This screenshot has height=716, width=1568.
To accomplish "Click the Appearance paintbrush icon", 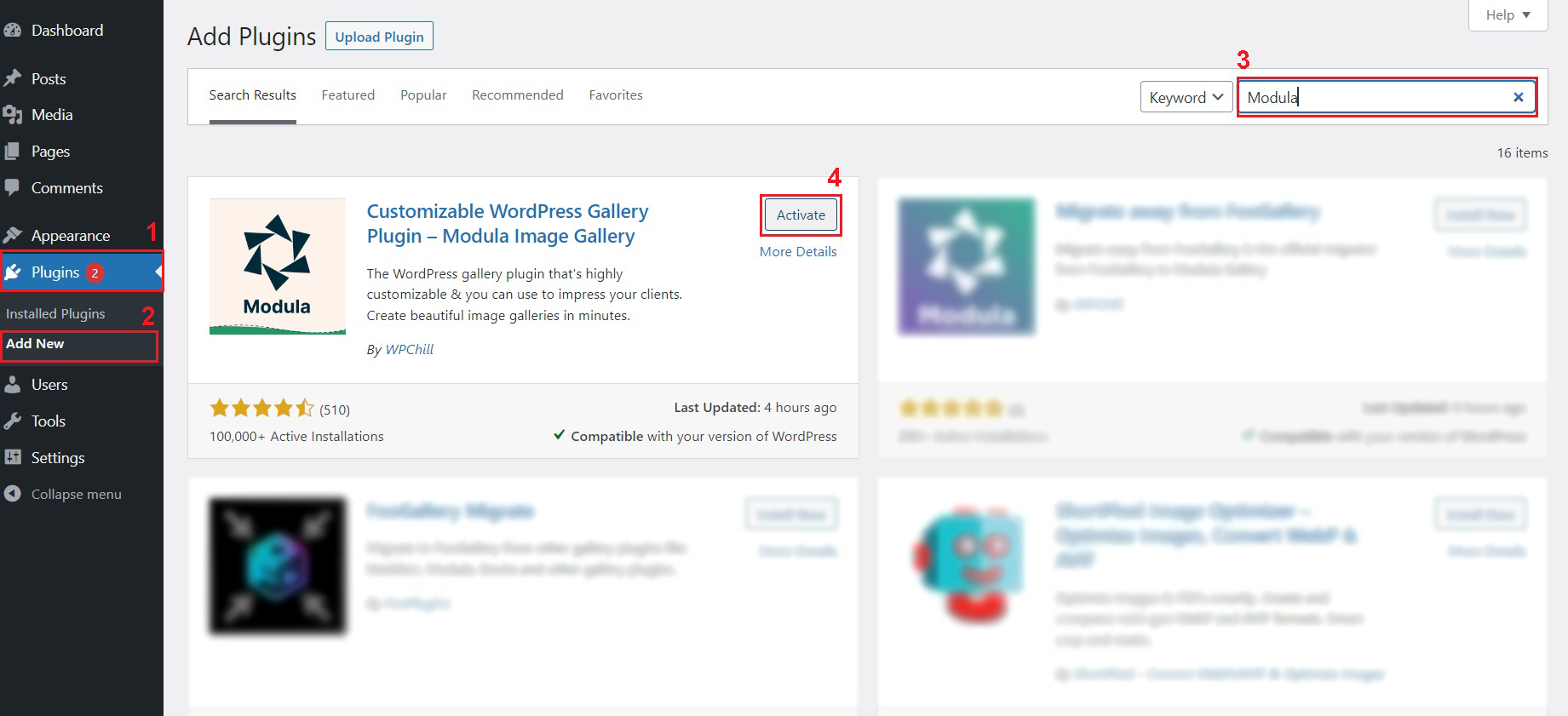I will [12, 235].
